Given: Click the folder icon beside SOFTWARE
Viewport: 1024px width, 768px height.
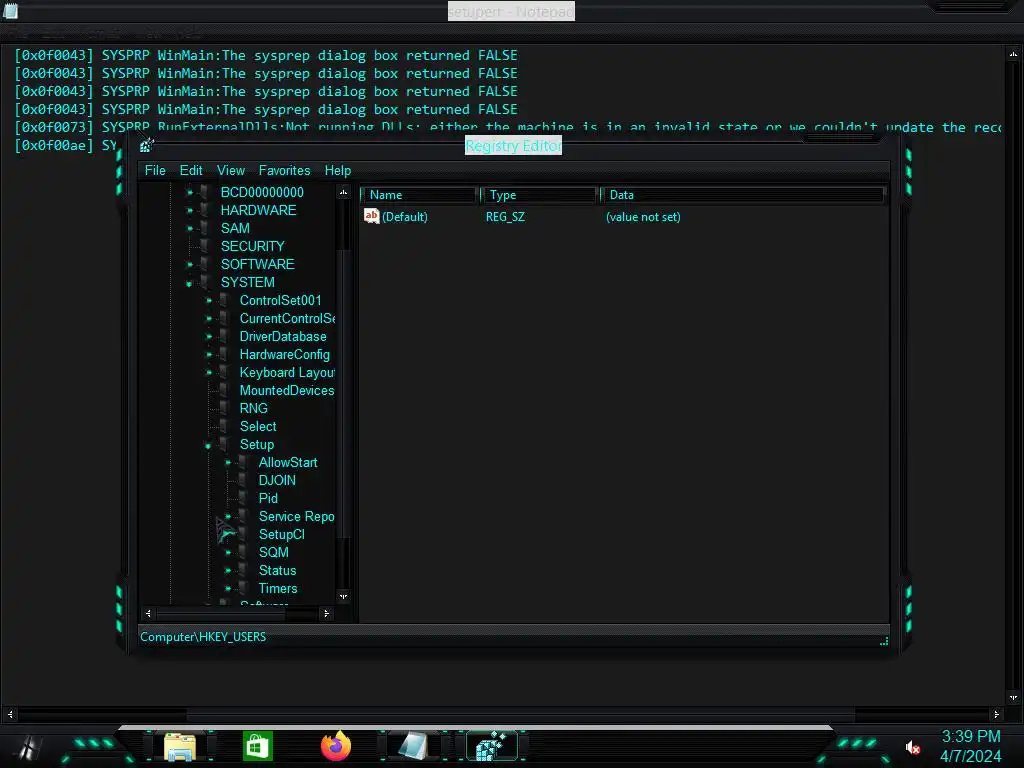Looking at the screenshot, I should (x=205, y=264).
